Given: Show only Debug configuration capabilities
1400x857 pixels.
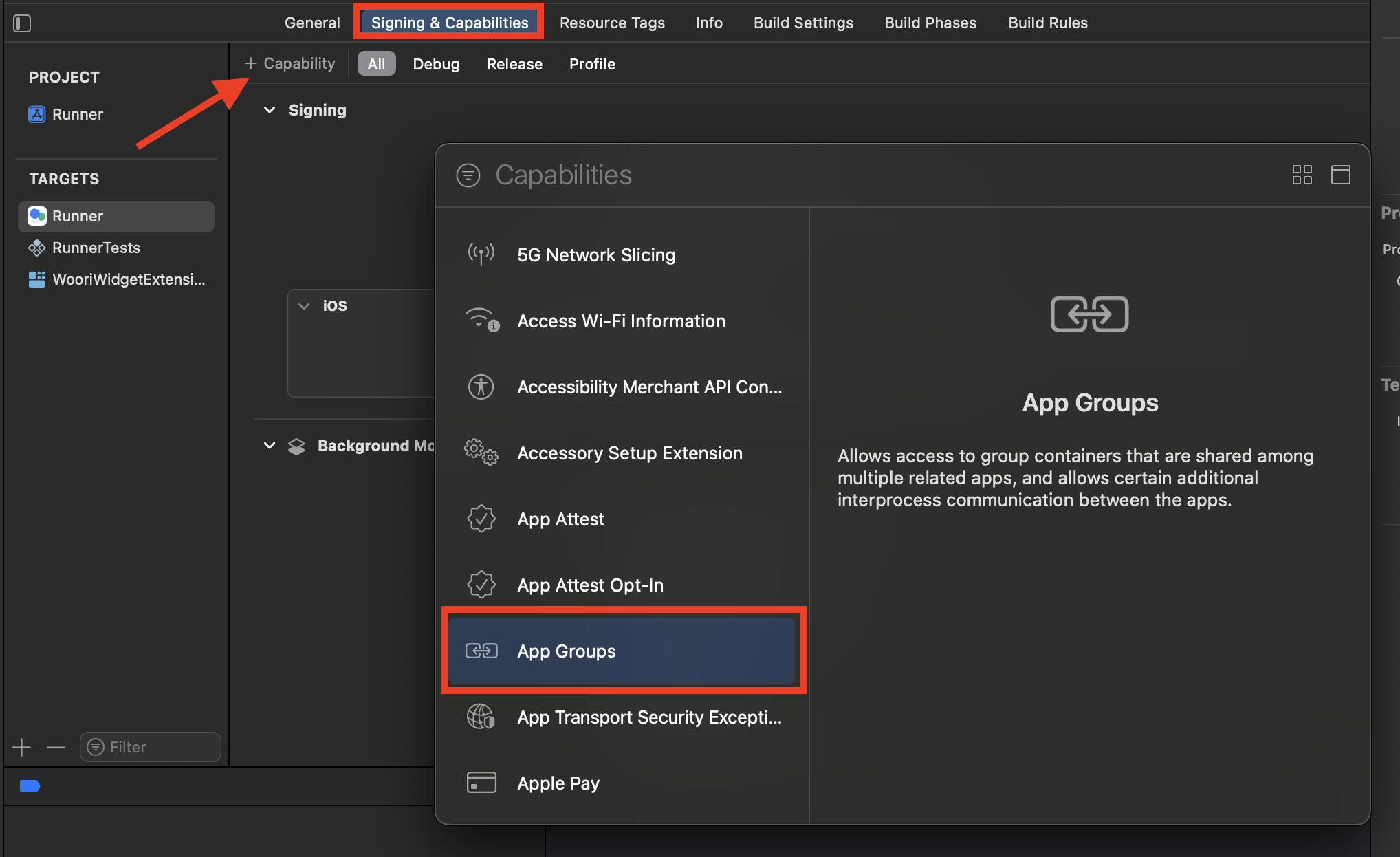Looking at the screenshot, I should click(436, 64).
